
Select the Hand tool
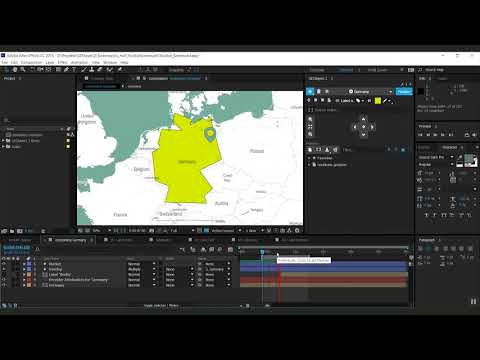(x=15, y=70)
